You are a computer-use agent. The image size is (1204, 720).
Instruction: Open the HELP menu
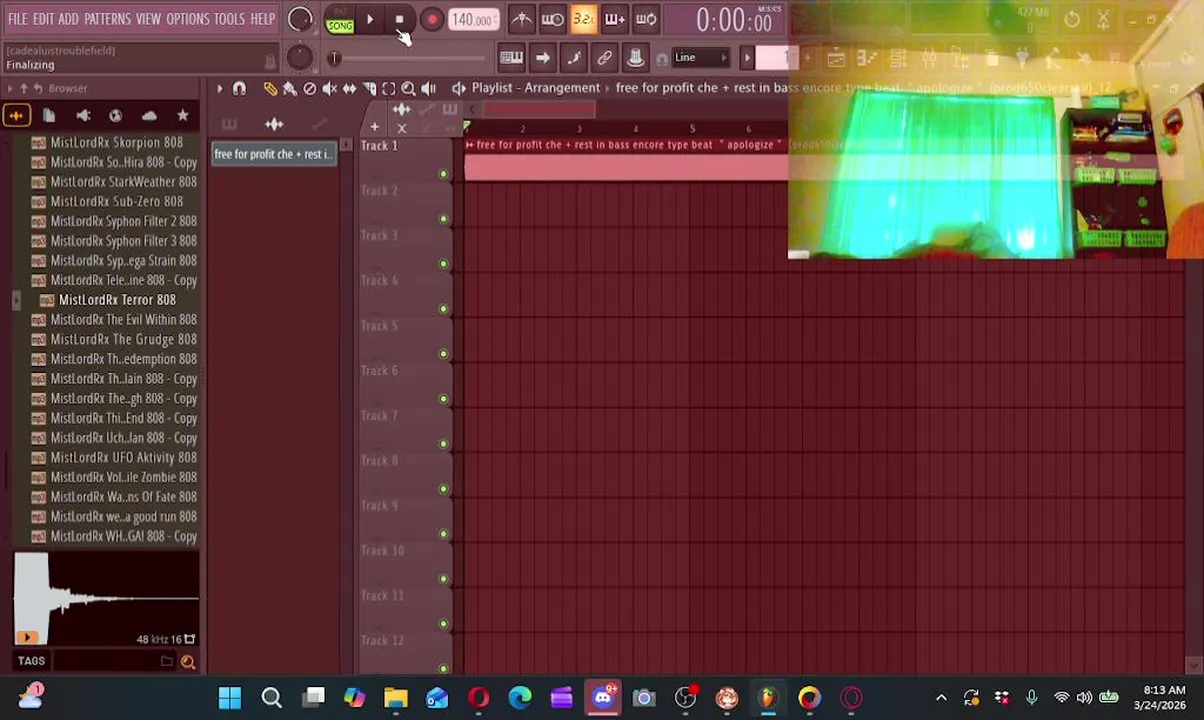pyautogui.click(x=262, y=19)
